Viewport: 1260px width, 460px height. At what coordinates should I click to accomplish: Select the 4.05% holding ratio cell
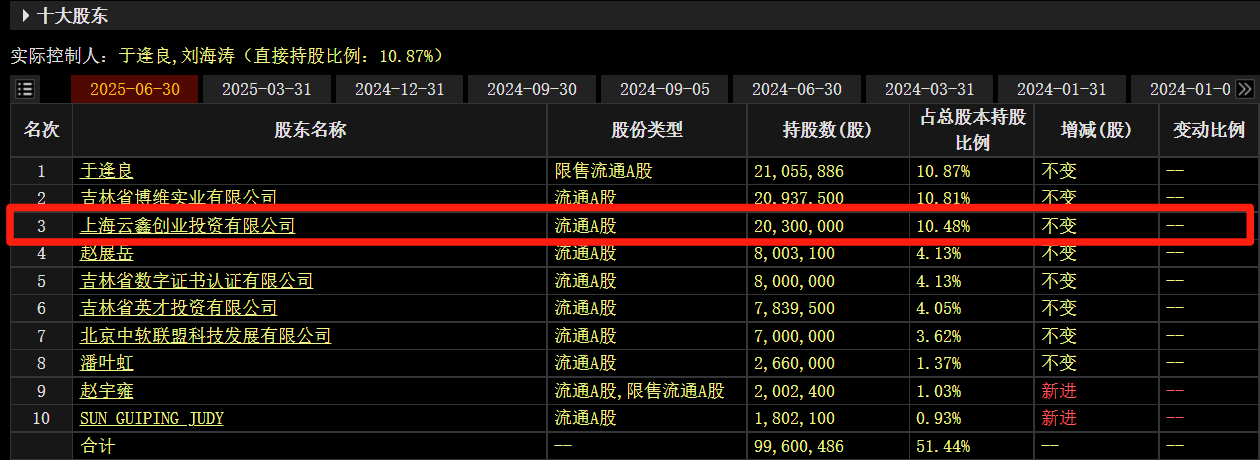click(x=939, y=308)
